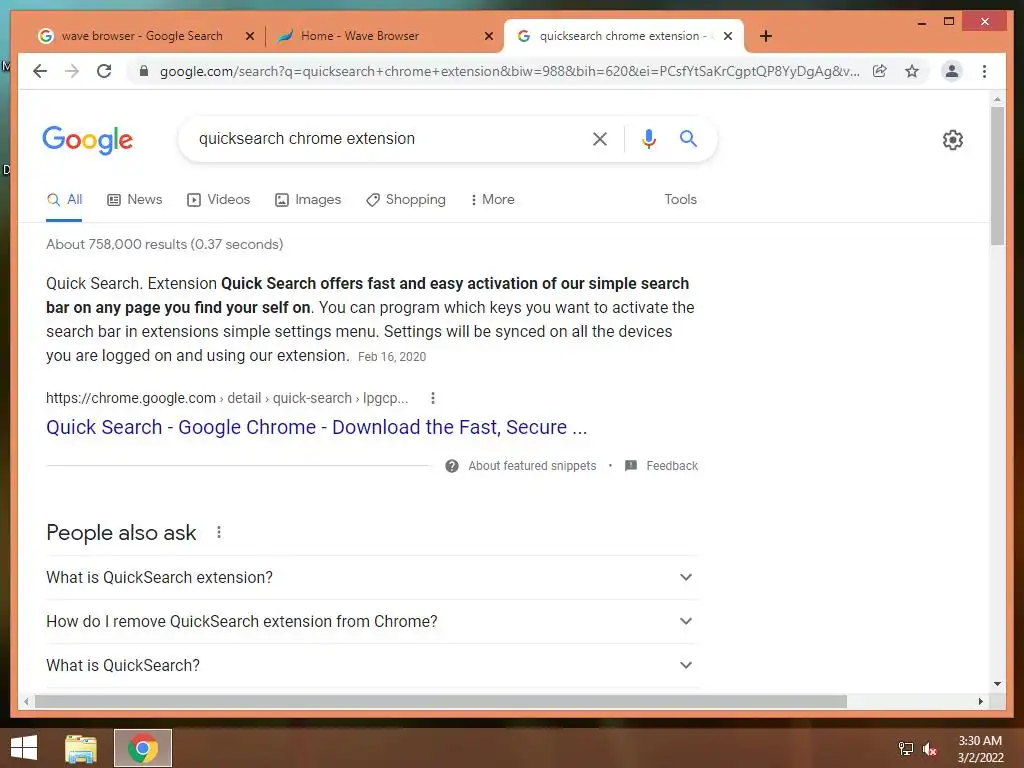Open result options three dots beside URL
Viewport: 1024px width, 768px height.
(432, 398)
